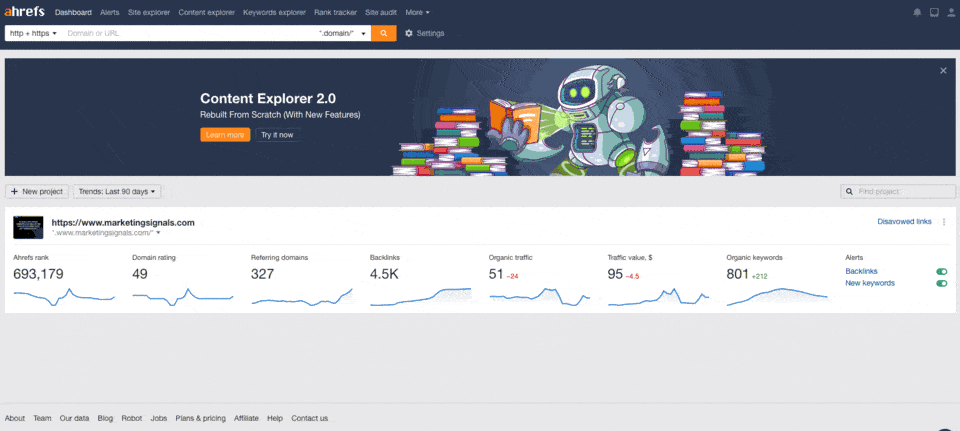This screenshot has height=431, width=960.
Task: Click the Ahrefs rank value 693,179
Action: [x=39, y=274]
